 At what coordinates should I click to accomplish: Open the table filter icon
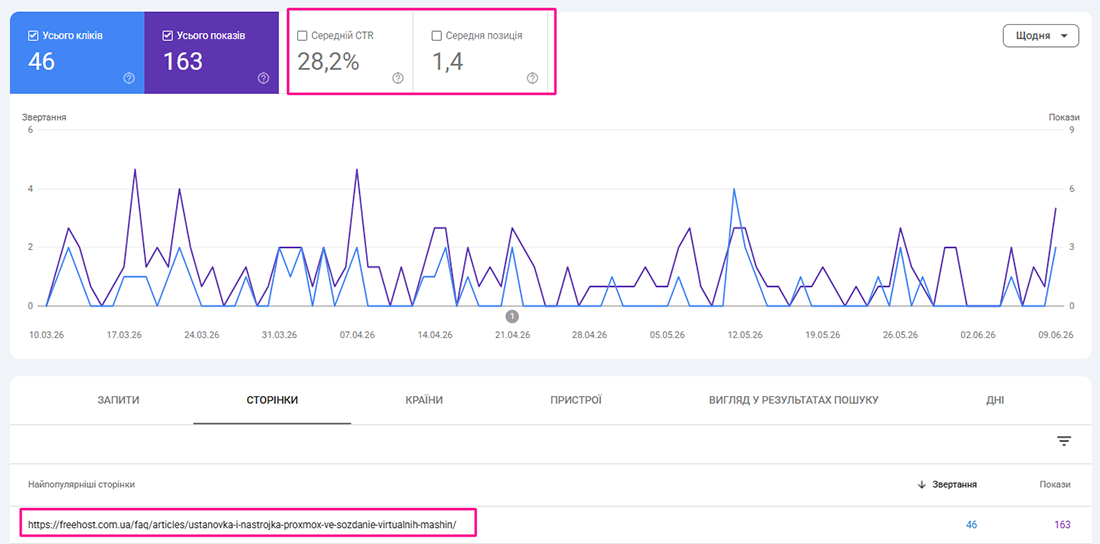(x=1064, y=442)
